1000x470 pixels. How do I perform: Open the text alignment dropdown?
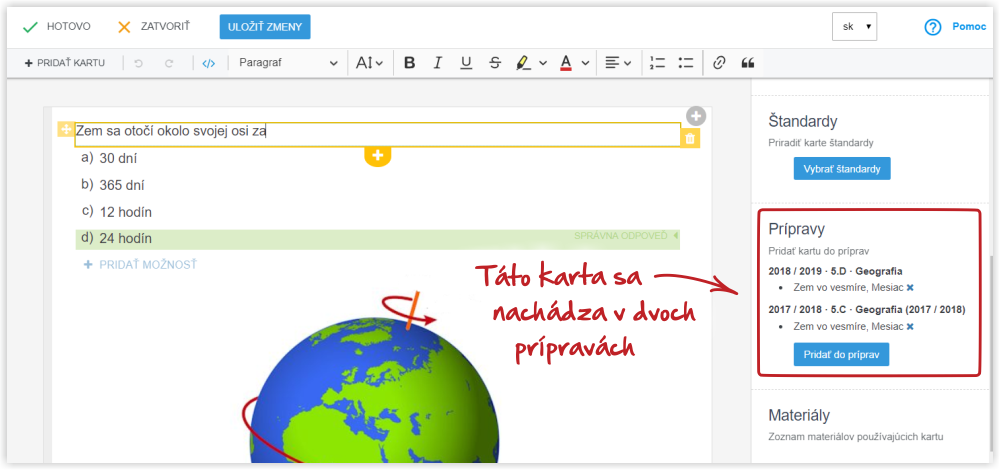617,63
